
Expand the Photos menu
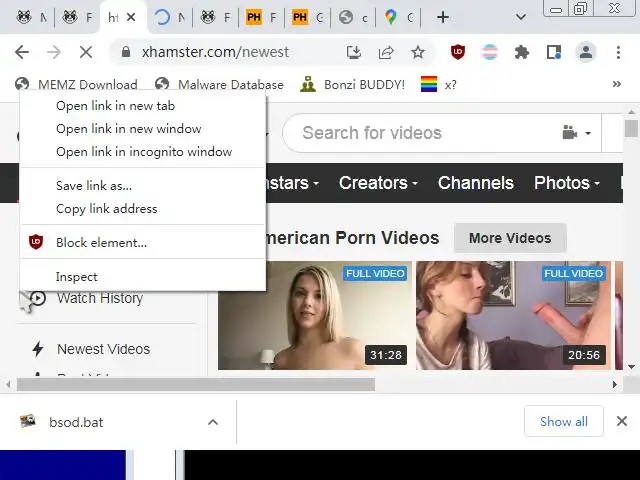[x=567, y=183]
